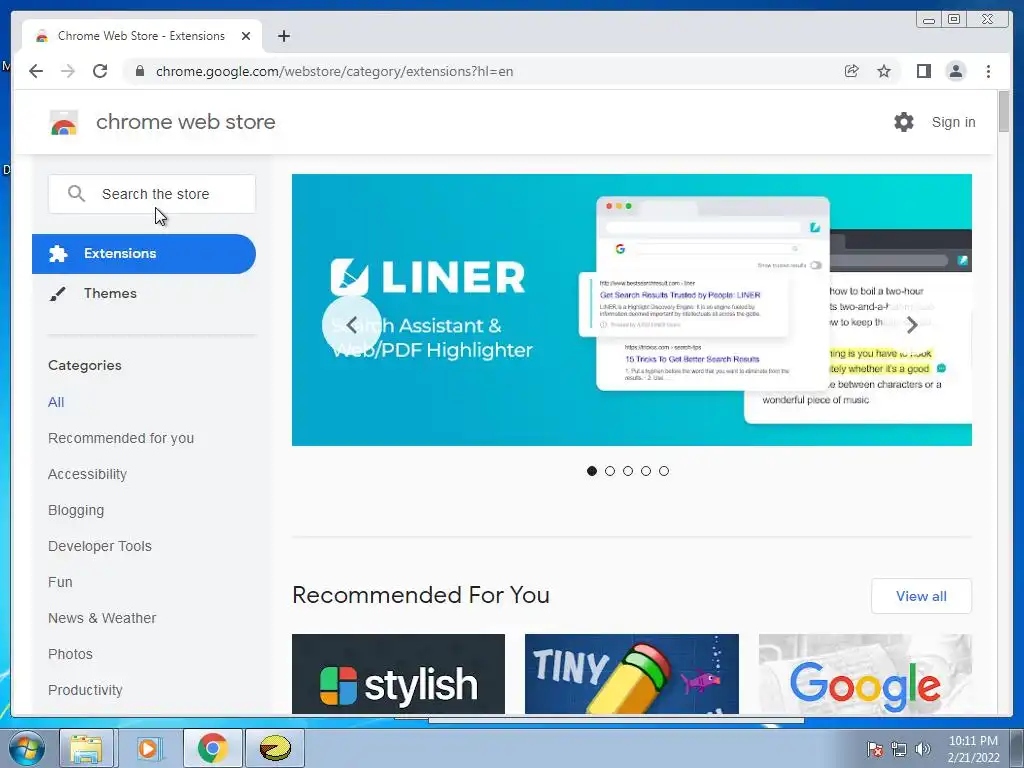Open the Tiny extension card with pencil

[x=632, y=674]
